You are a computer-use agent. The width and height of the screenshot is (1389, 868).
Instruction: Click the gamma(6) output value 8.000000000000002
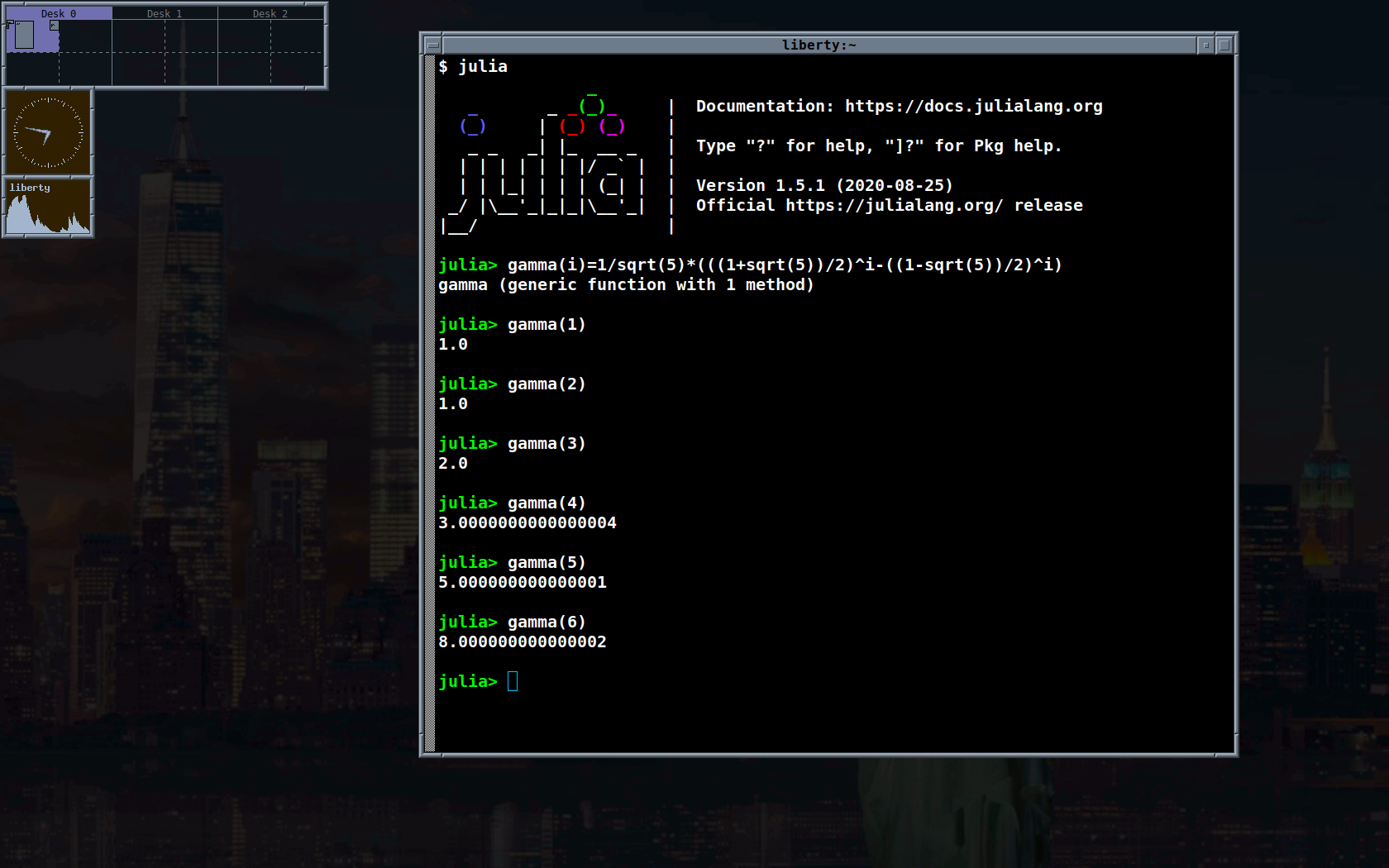[x=523, y=641]
